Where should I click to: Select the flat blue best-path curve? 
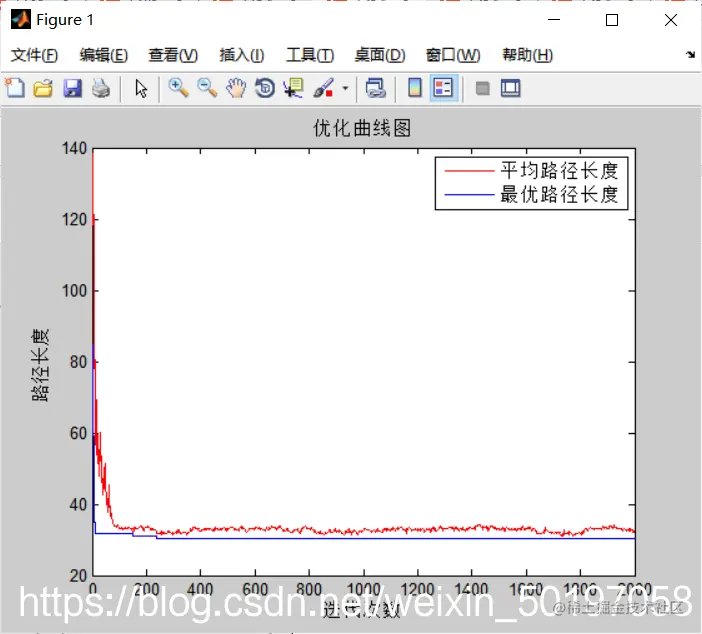tap(394, 538)
